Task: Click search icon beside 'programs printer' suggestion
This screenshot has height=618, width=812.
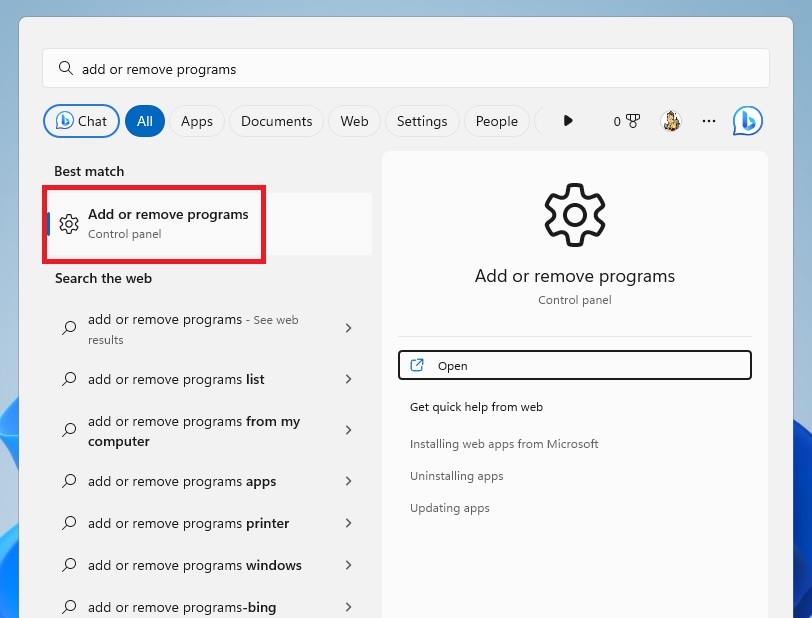Action: [69, 523]
